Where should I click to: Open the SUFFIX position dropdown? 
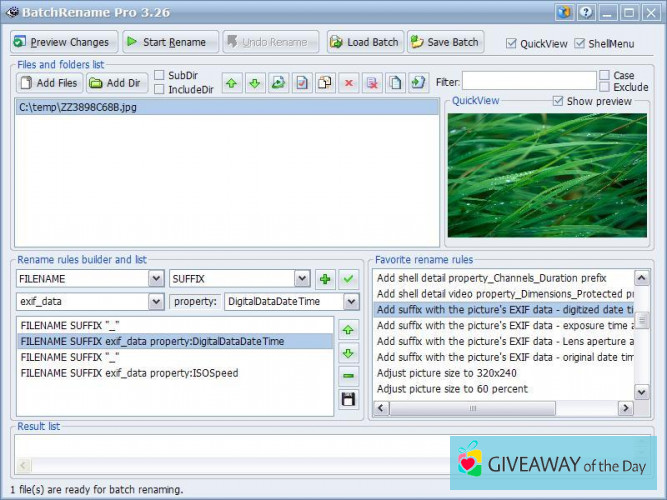[x=301, y=279]
